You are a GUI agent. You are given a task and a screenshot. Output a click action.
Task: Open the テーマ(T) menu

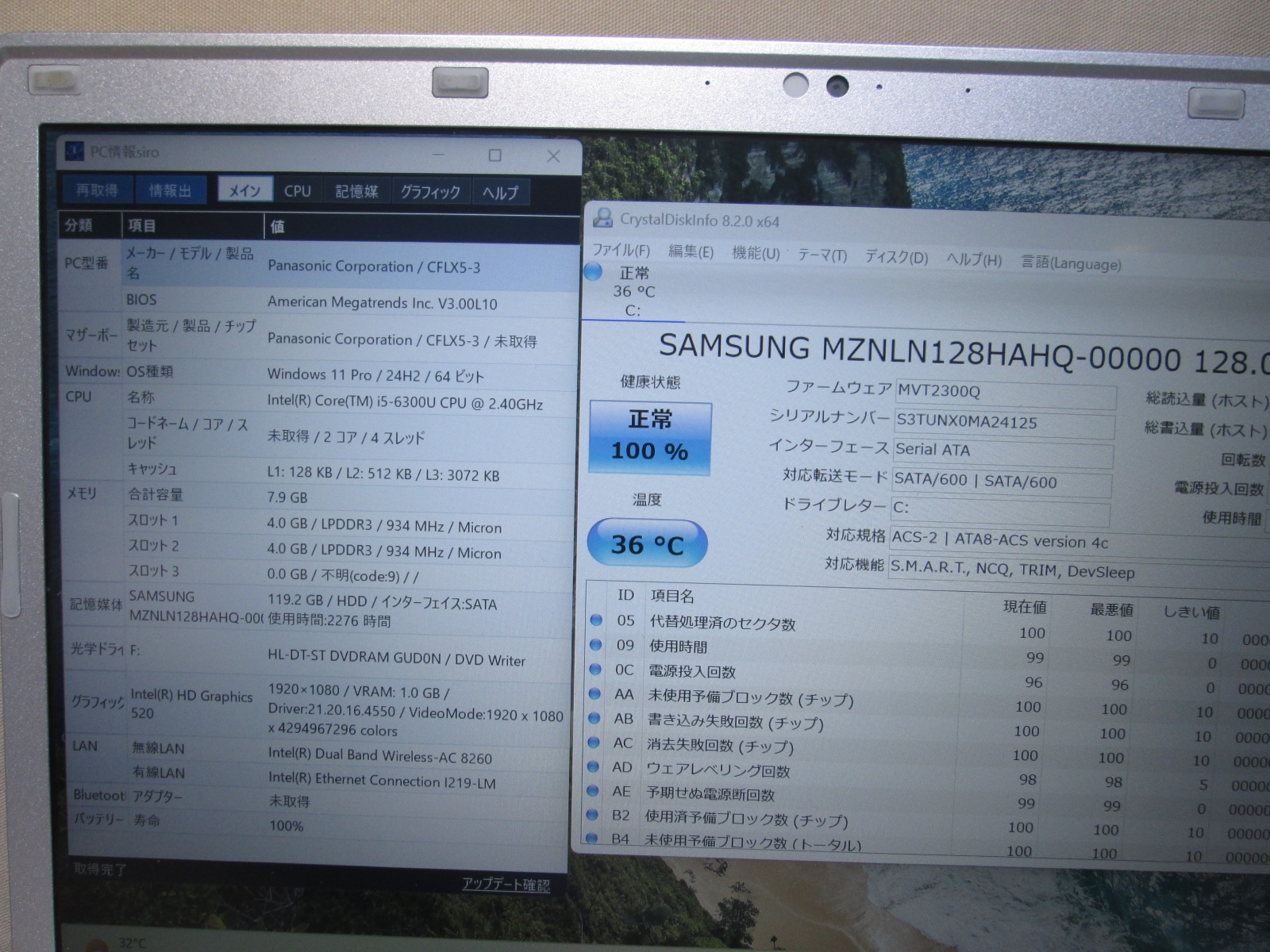822,255
